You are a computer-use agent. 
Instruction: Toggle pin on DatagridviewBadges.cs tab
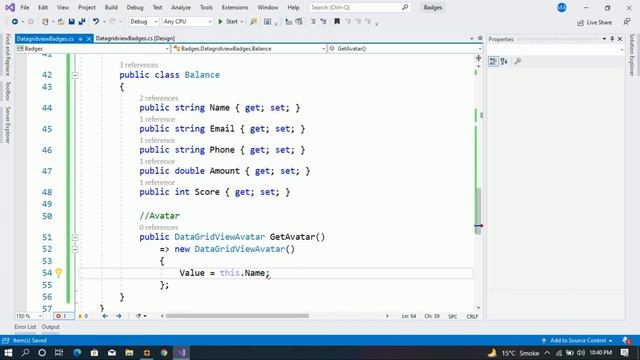(x=80, y=39)
